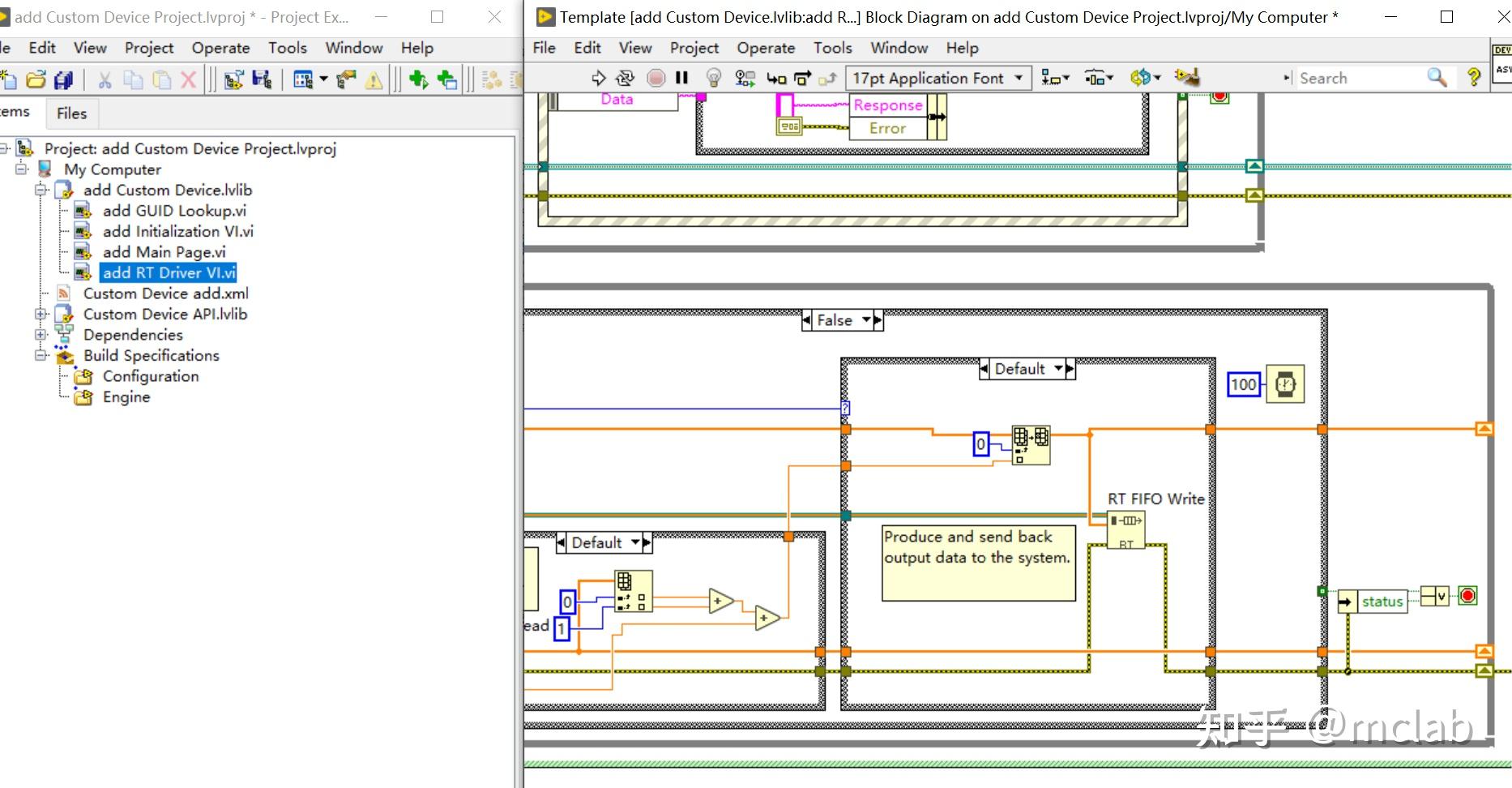Expand the Dependencies tree node

[x=41, y=335]
